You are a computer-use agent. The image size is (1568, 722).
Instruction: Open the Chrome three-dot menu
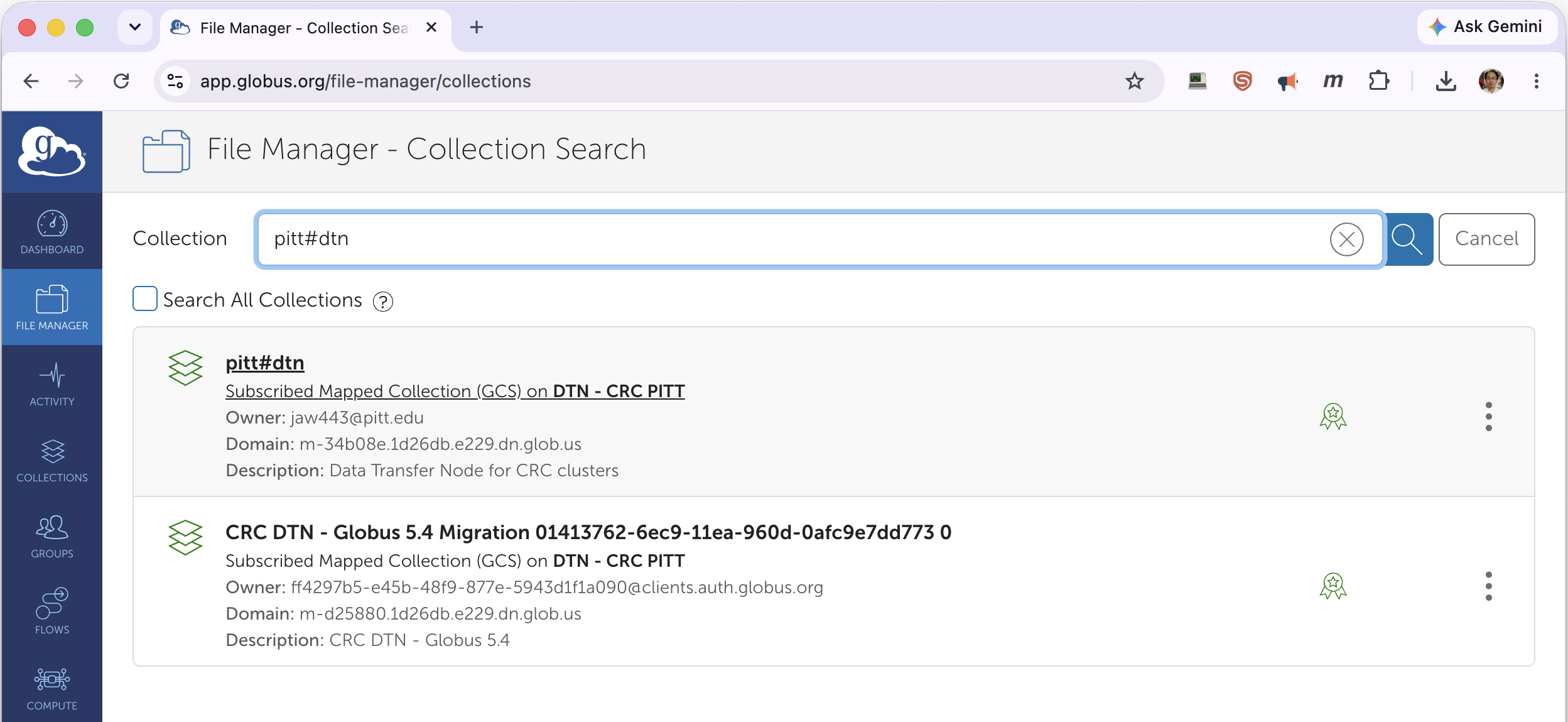tap(1537, 81)
